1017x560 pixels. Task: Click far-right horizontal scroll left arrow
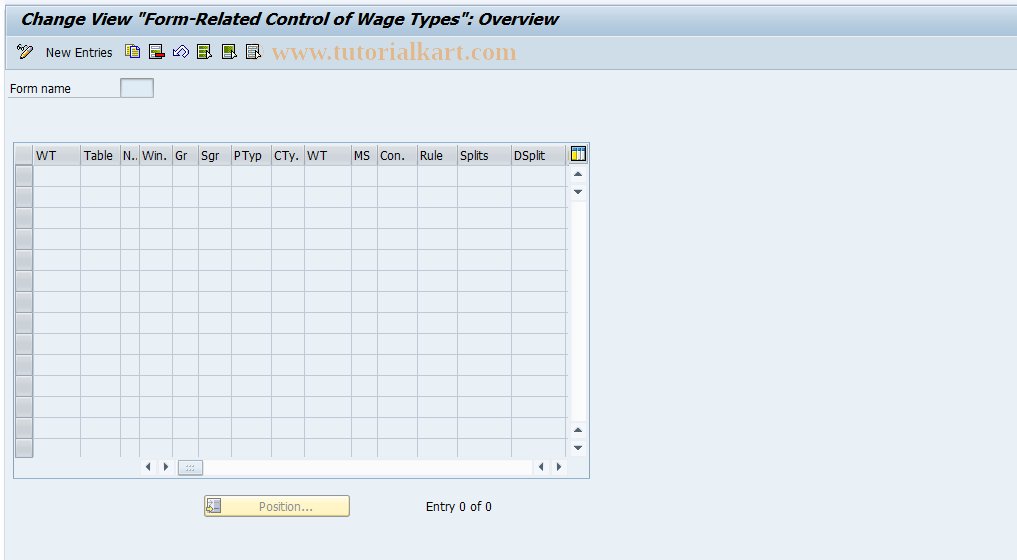tap(541, 467)
